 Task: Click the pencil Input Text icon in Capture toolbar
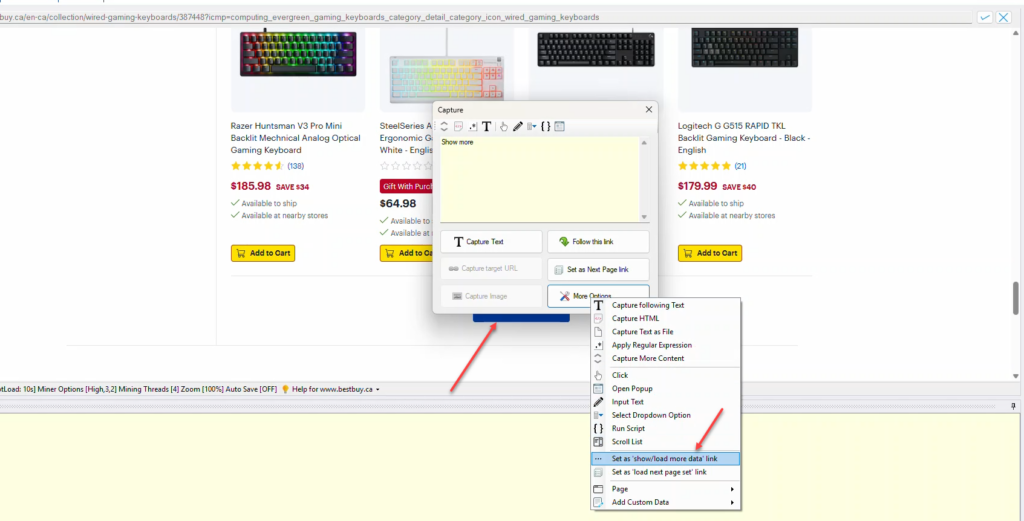pyautogui.click(x=518, y=127)
